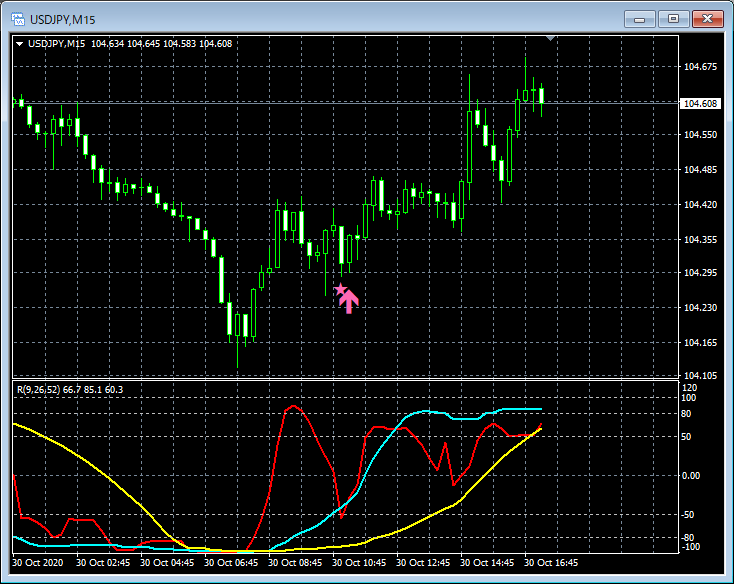Screen dimensions: 734x584
Task: Click the chart shift triangle marker at top
Action: 550,38
